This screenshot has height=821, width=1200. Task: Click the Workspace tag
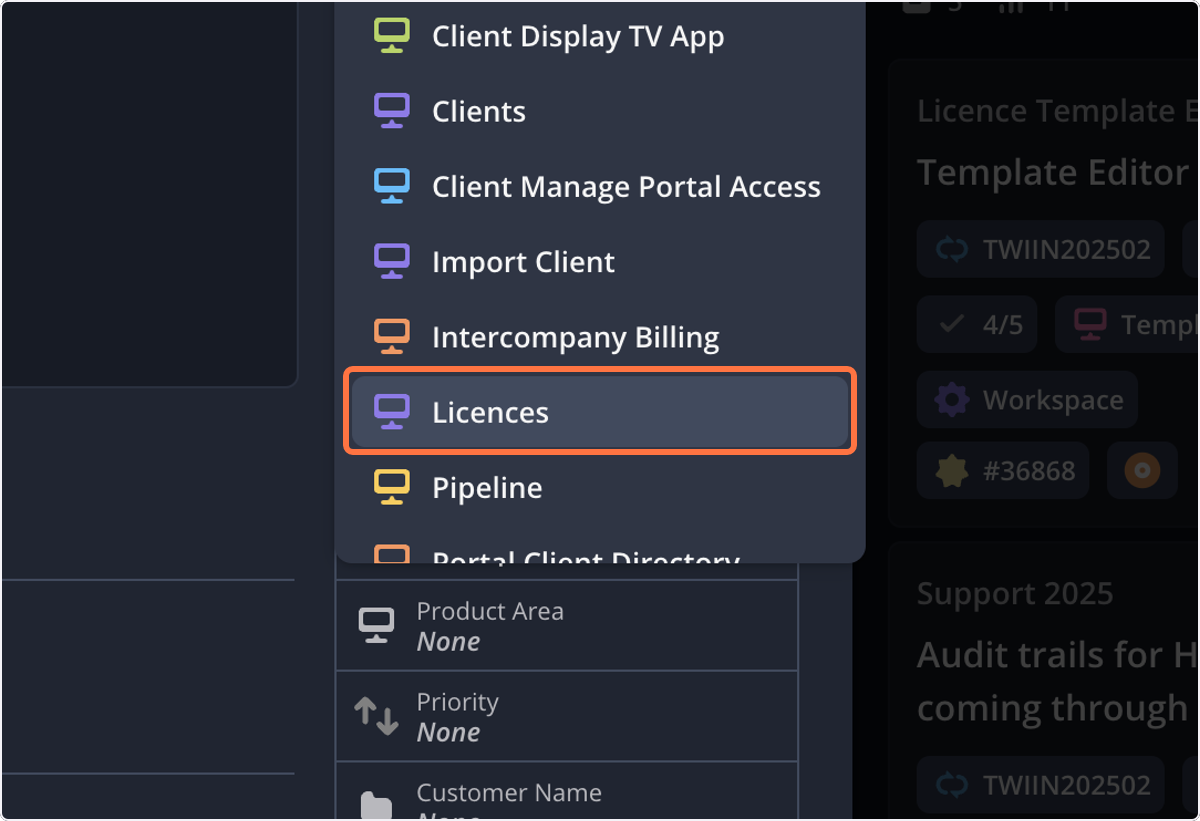1027,400
